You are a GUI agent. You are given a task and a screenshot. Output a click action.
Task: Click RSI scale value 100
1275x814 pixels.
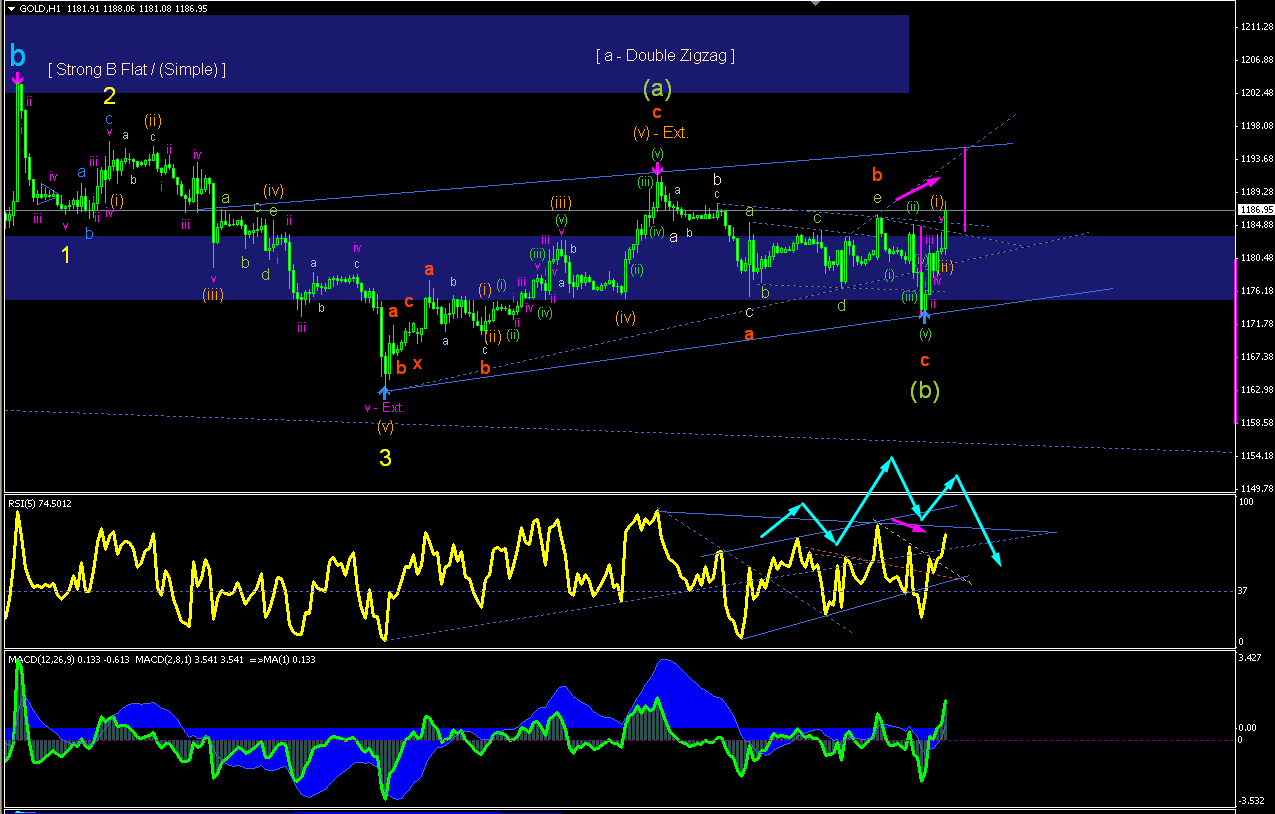pyautogui.click(x=1246, y=501)
